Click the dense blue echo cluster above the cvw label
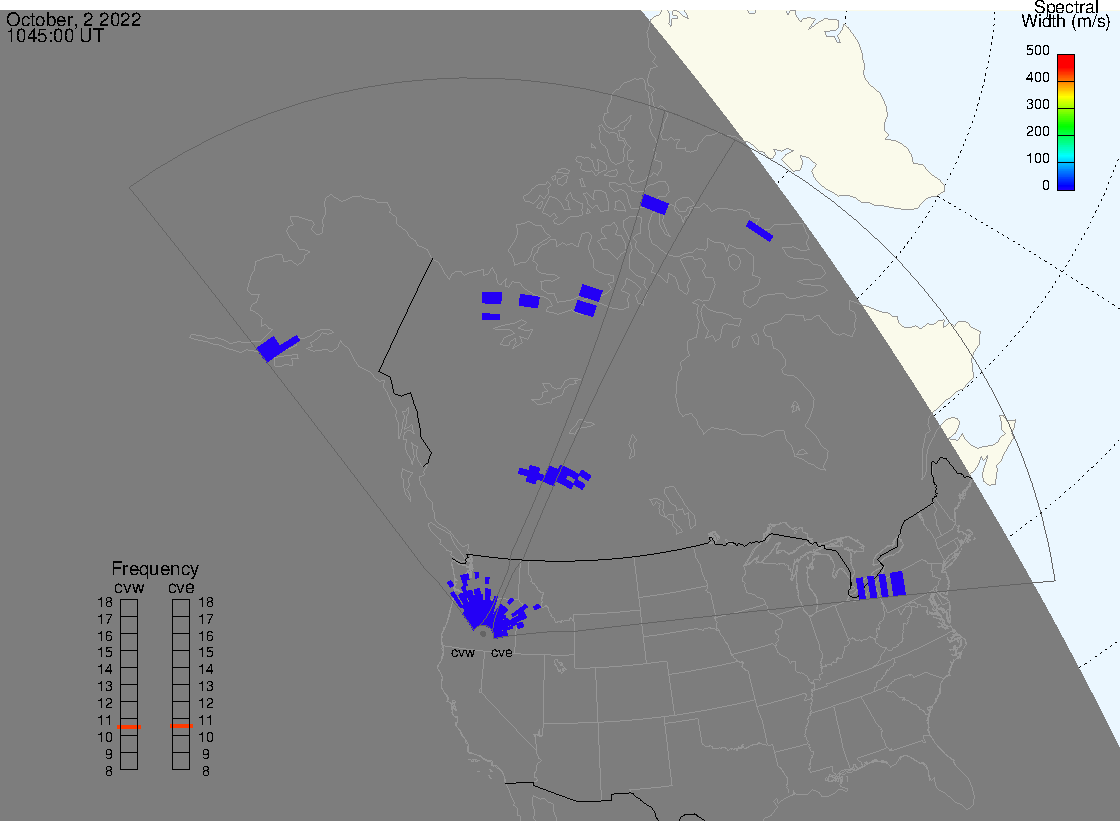This screenshot has width=1120, height=821. point(474,602)
